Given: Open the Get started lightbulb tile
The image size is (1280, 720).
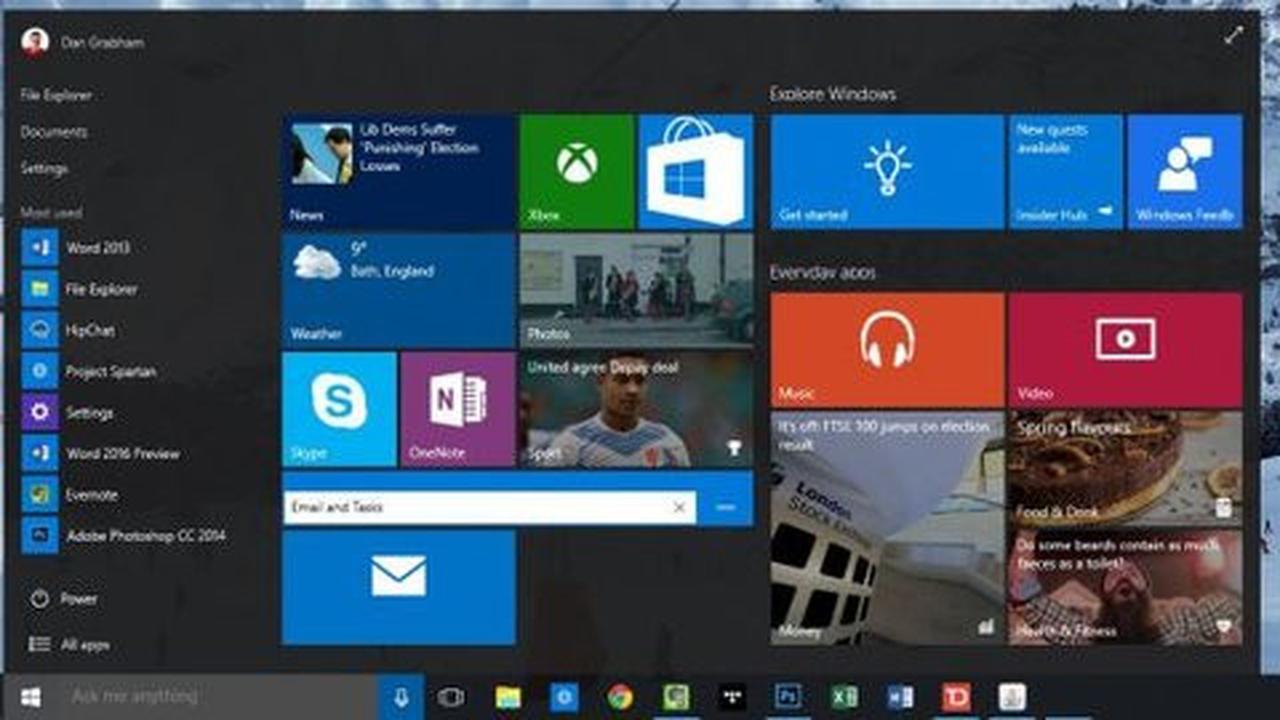Looking at the screenshot, I should pyautogui.click(x=887, y=171).
